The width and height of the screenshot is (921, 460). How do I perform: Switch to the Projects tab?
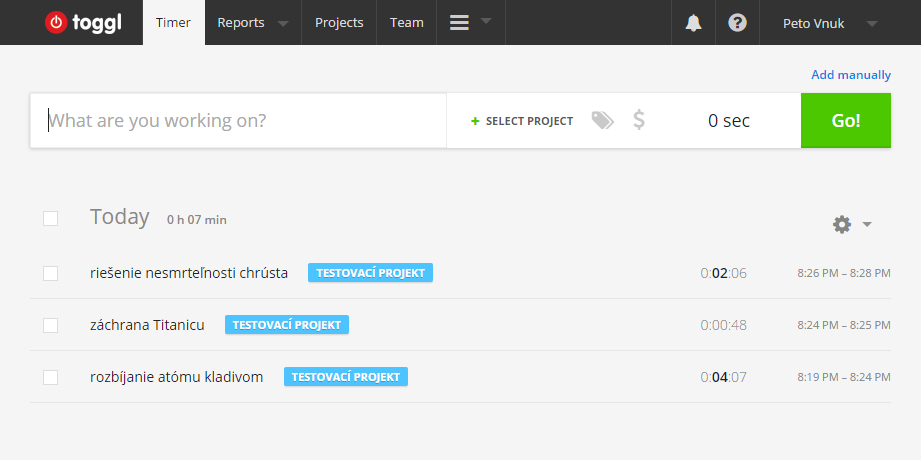[x=339, y=23]
